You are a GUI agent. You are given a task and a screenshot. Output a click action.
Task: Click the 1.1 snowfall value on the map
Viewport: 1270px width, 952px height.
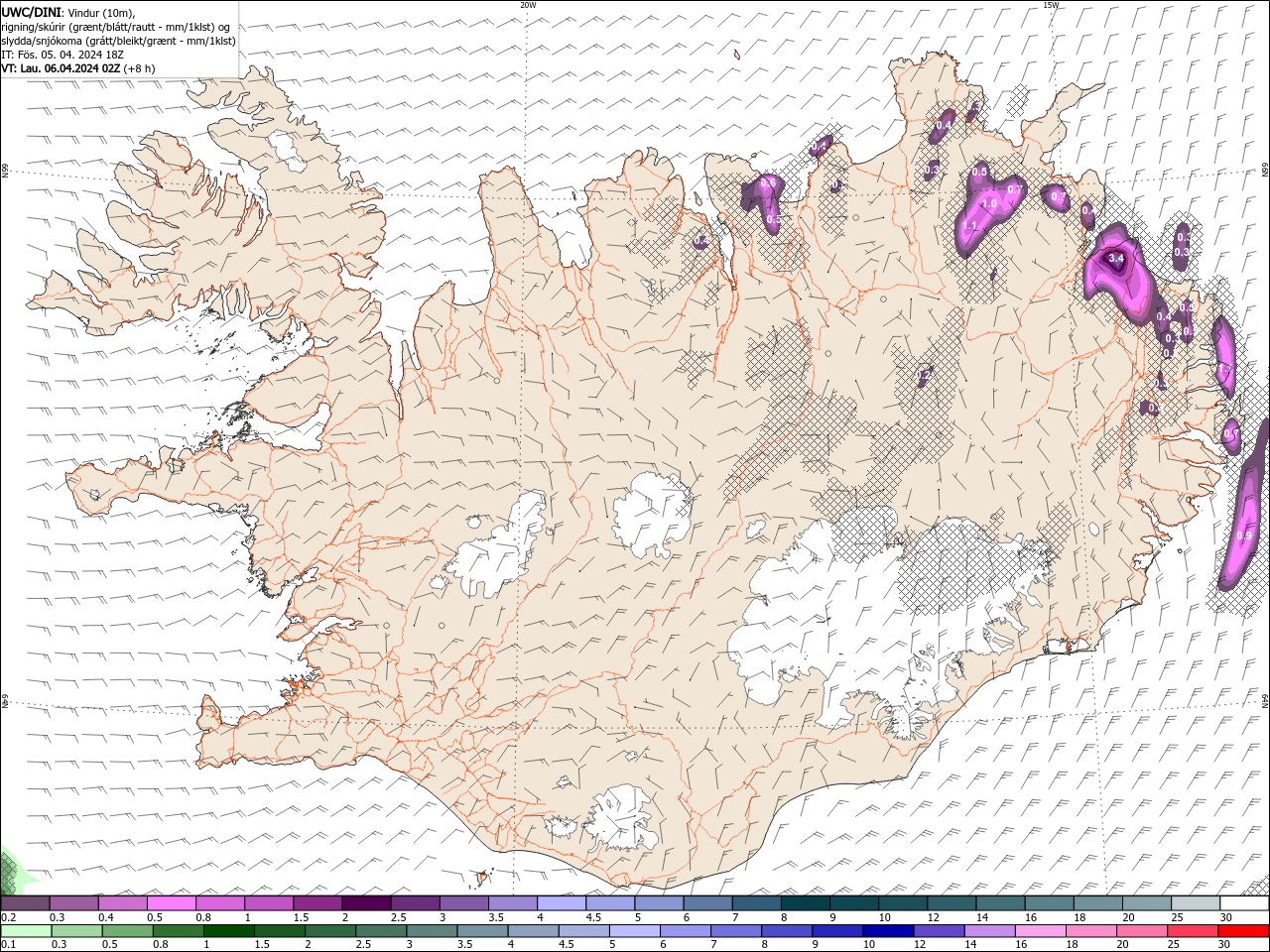pos(970,226)
